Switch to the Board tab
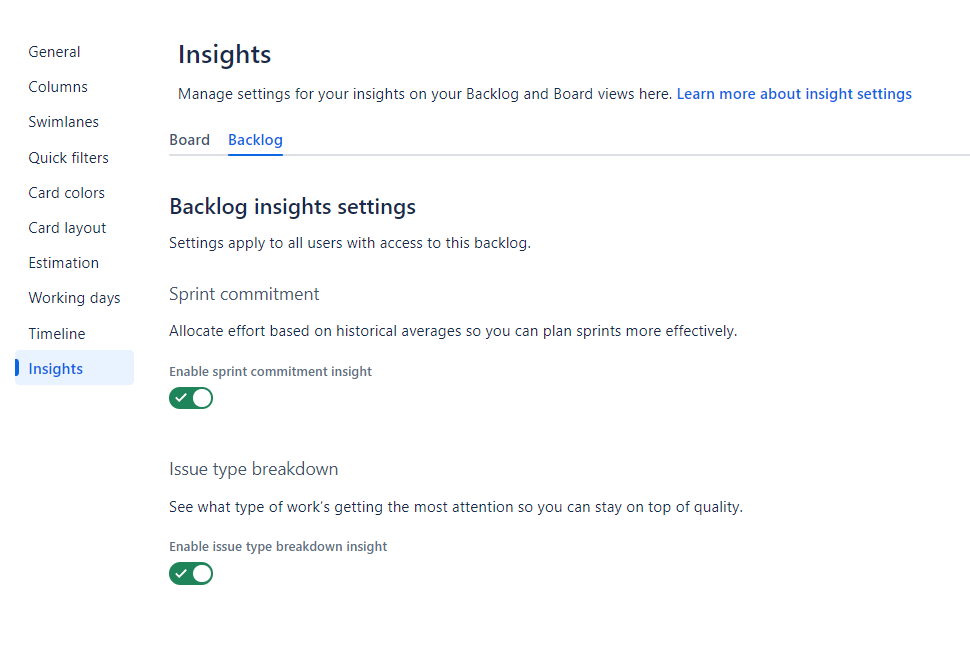The image size is (970, 661). click(189, 140)
